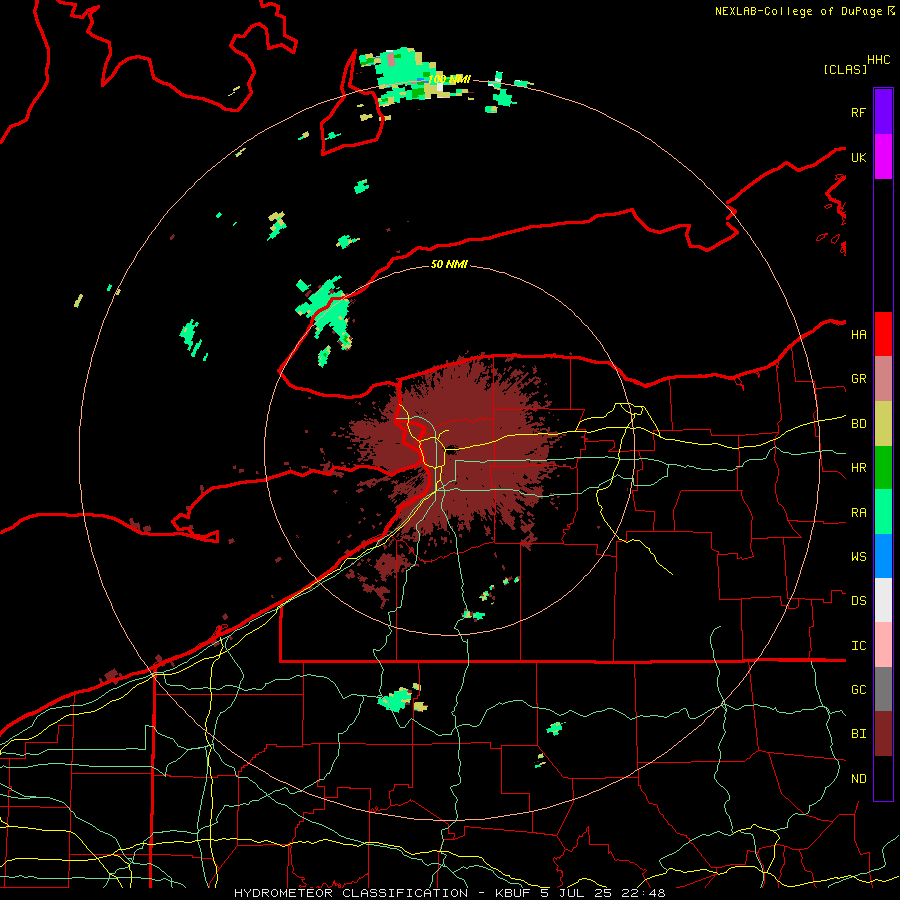Click the "[CLAS]" legend header text

point(845,69)
